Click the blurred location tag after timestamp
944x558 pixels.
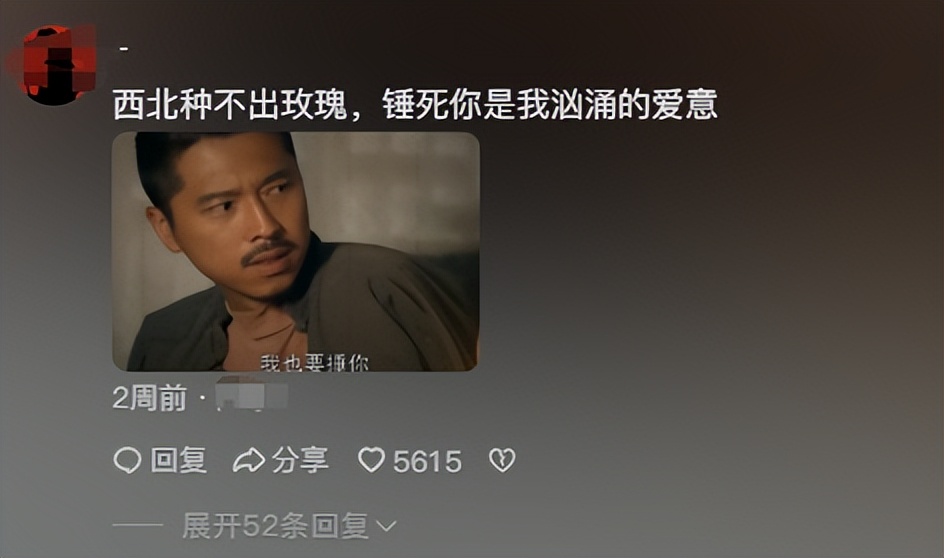(x=252, y=394)
